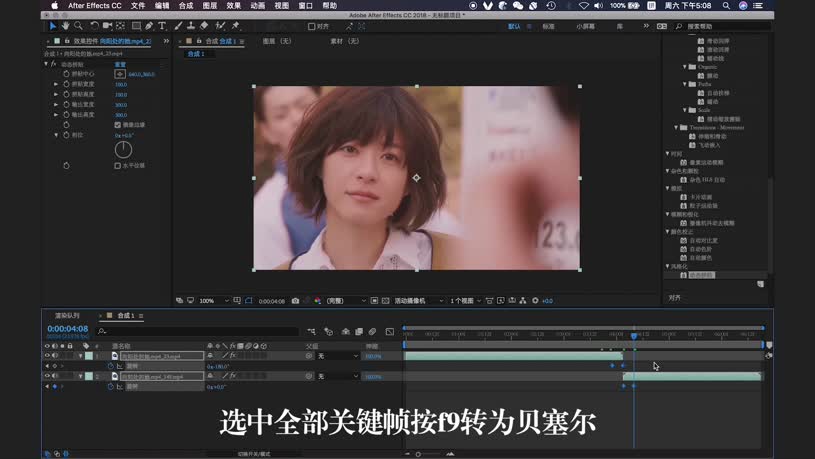Viewport: 815px width, 459px height.
Task: Collapse layer 1 properties twirl arrow
Action: 81,356
